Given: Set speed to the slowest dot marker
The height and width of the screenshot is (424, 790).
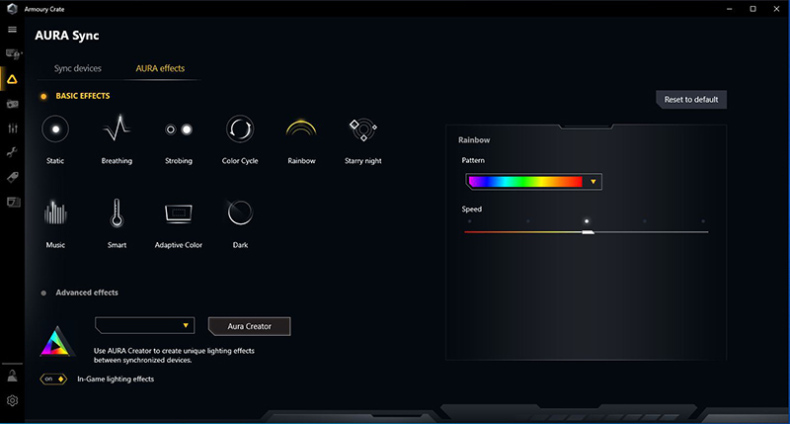Looking at the screenshot, I should (470, 221).
